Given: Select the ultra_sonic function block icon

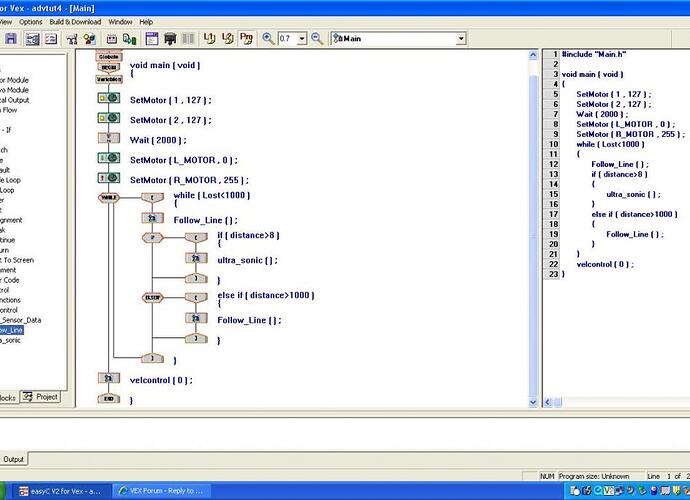Looking at the screenshot, I should [196, 258].
